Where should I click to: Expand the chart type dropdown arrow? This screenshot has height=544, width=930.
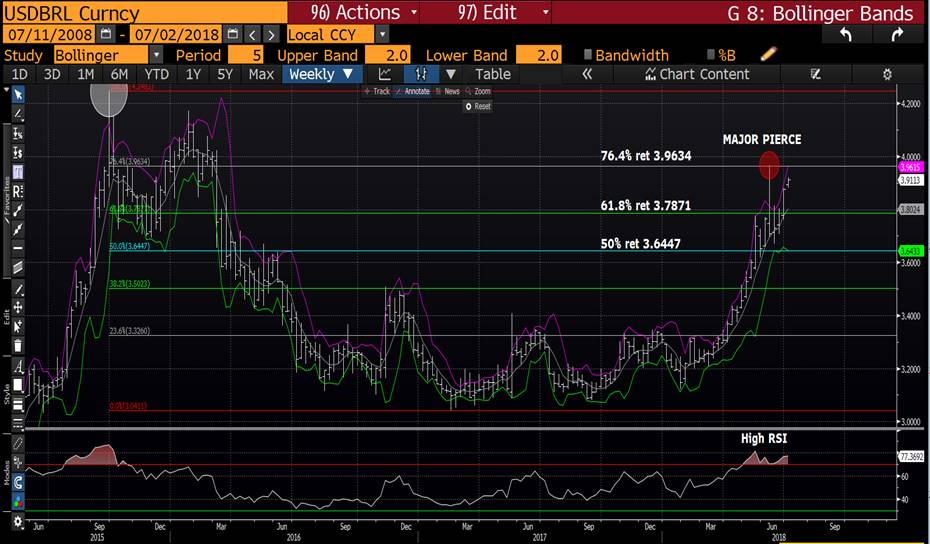[x=451, y=74]
